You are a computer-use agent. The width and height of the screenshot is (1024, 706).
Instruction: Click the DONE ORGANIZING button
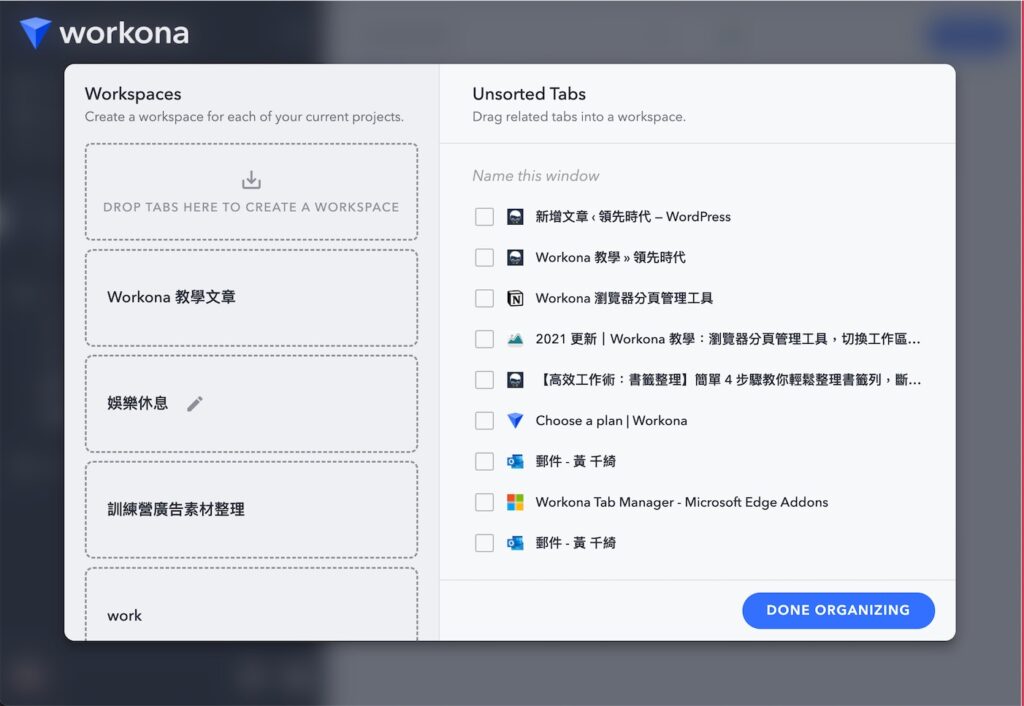838,611
